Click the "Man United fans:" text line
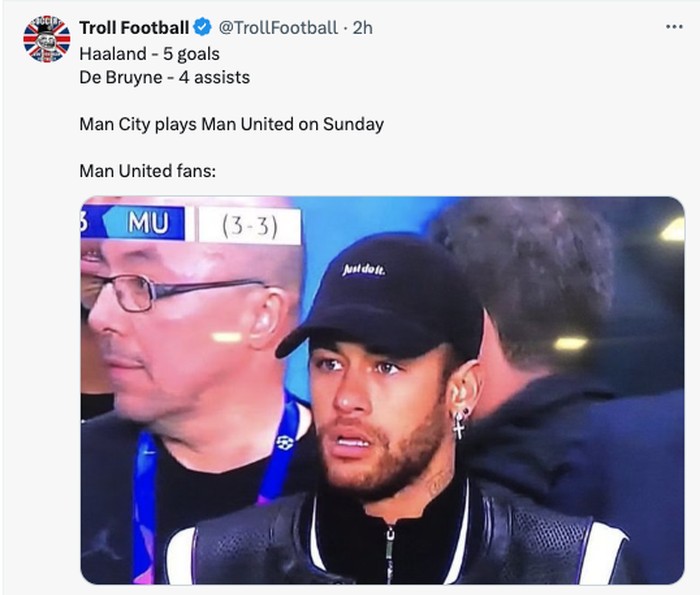Screen dimensions: 700x595 click(147, 172)
